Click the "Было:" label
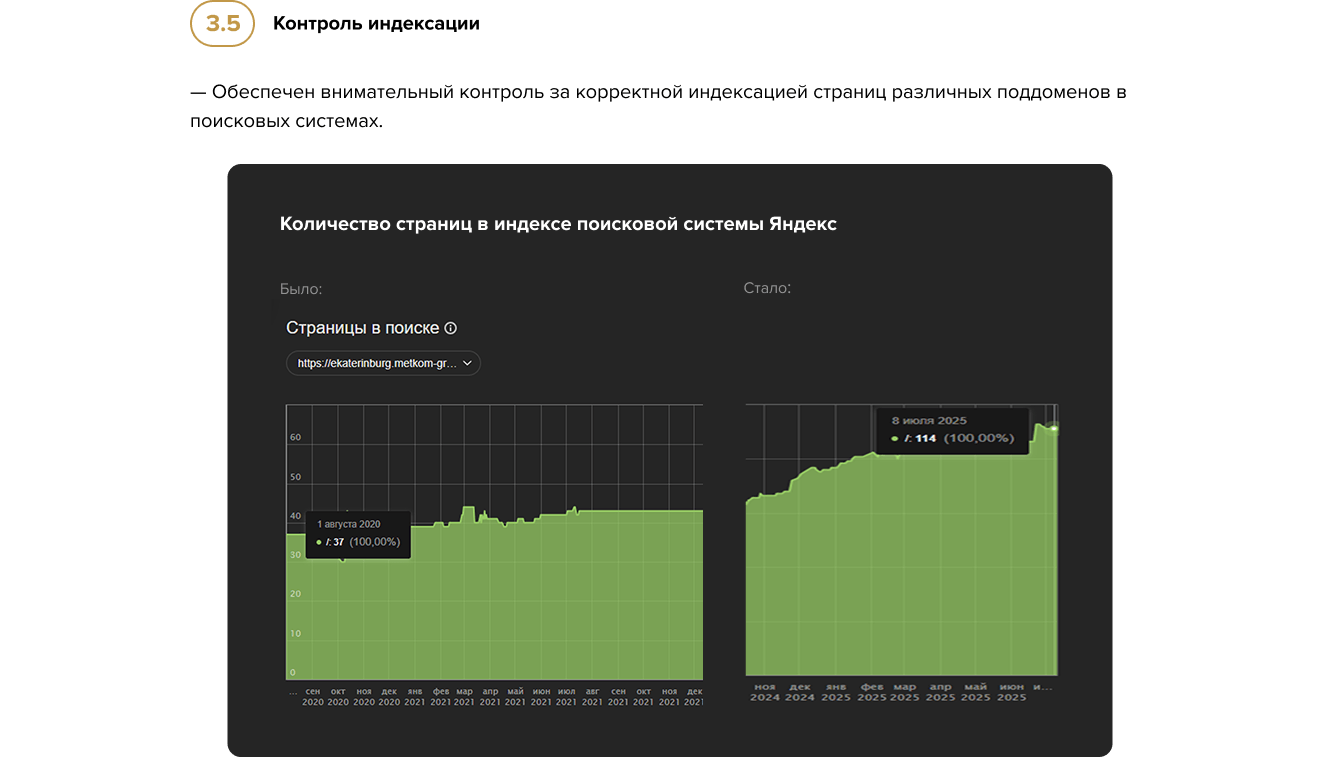The image size is (1340, 757). pos(301,289)
